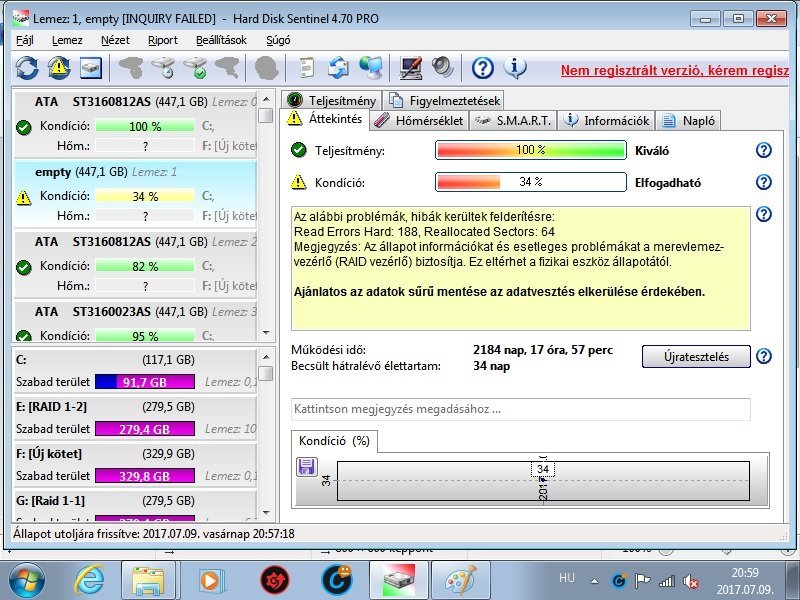800x600 pixels.
Task: Select the Kondíció (%) graph tab
Action: point(334,441)
